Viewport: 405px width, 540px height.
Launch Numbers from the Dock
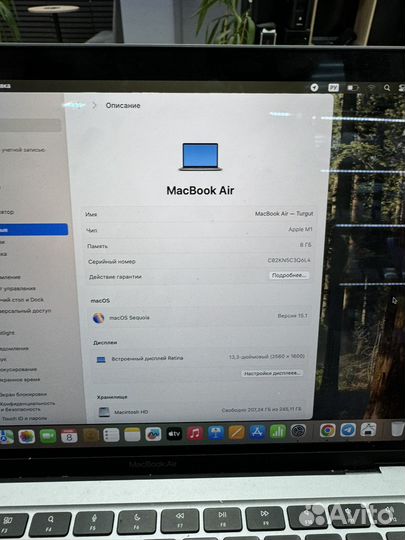click(x=278, y=432)
